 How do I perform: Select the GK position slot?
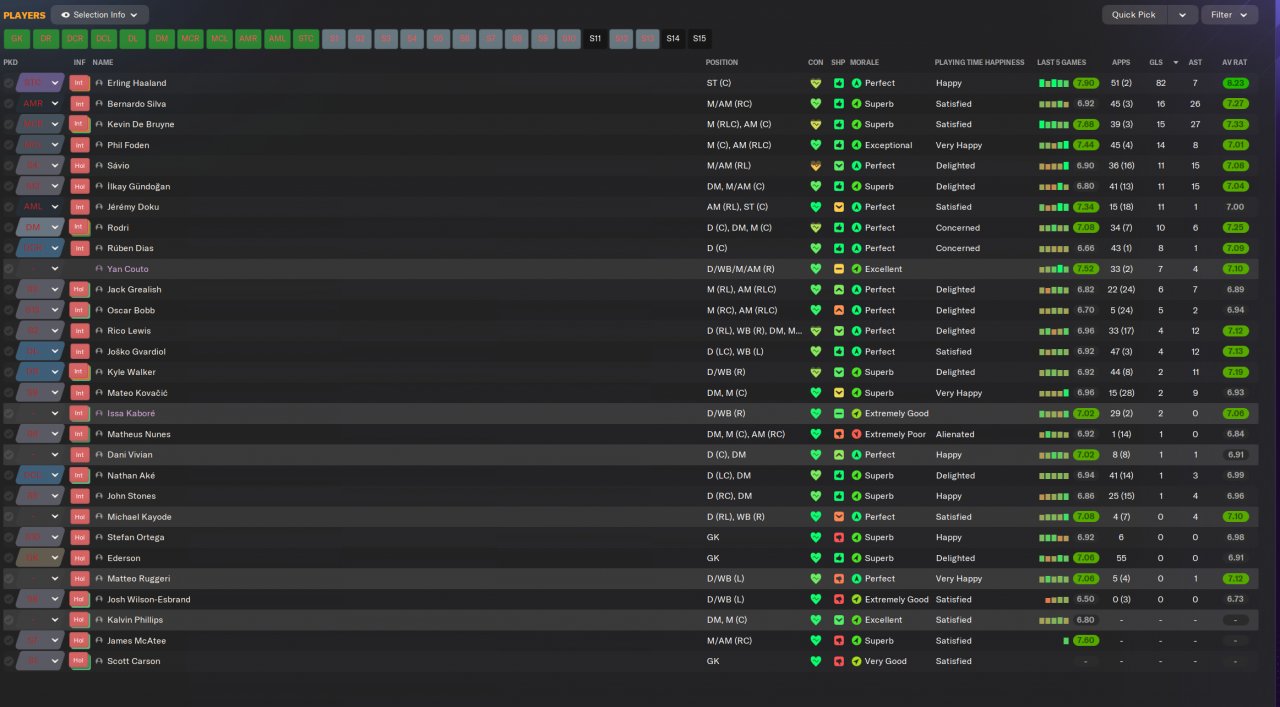pos(17,39)
